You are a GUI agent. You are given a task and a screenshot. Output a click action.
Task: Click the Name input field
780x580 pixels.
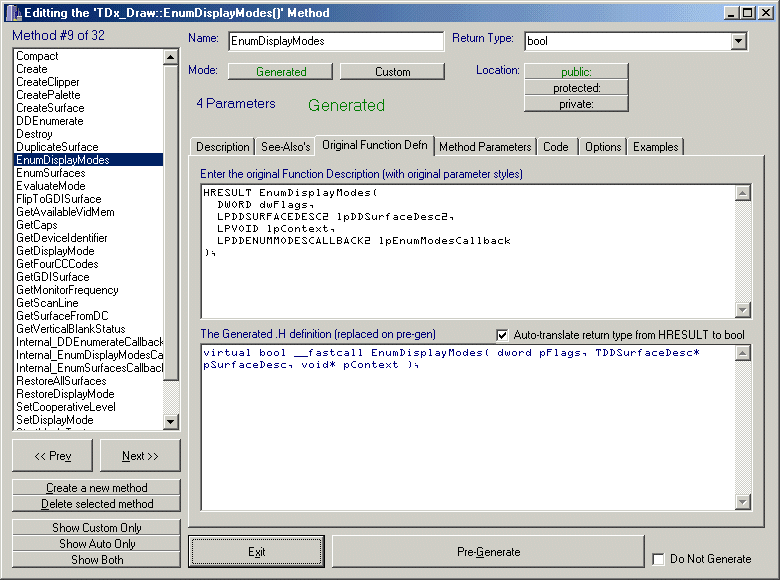pos(334,42)
